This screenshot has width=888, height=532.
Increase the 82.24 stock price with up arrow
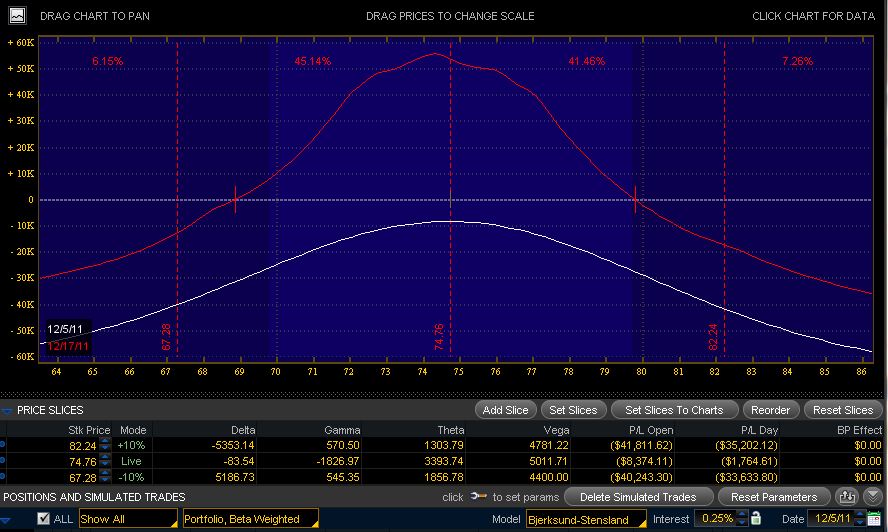105,441
